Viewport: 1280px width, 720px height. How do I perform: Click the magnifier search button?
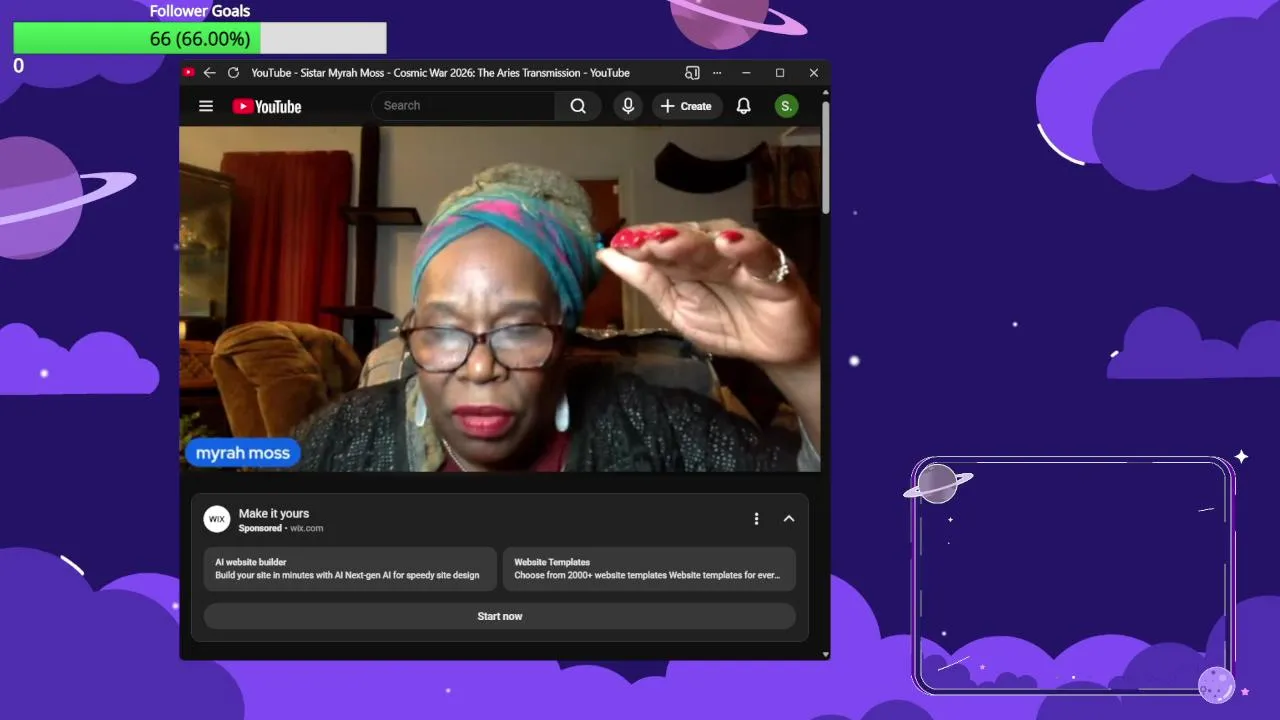coord(578,106)
